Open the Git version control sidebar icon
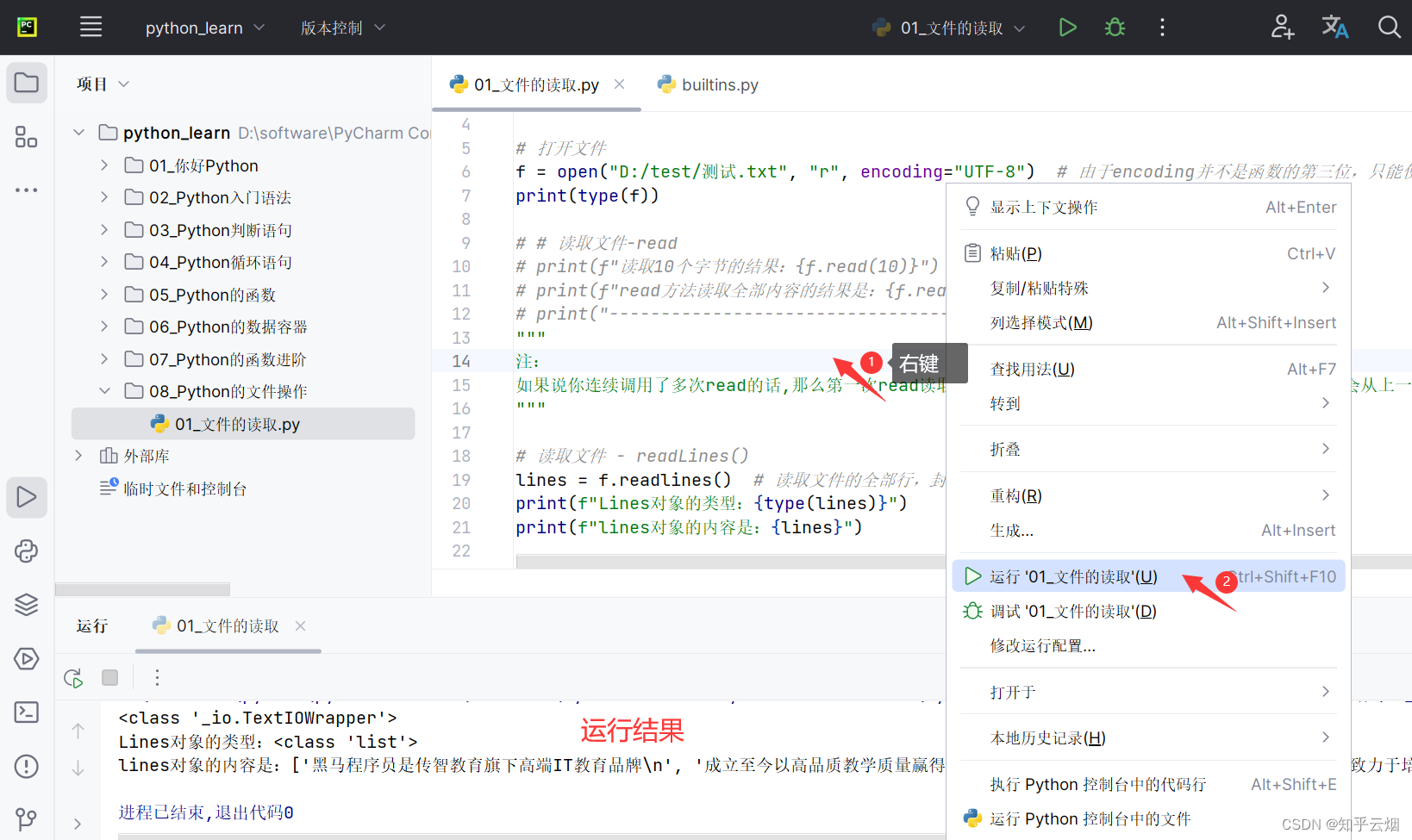Image resolution: width=1412 pixels, height=840 pixels. tap(27, 818)
